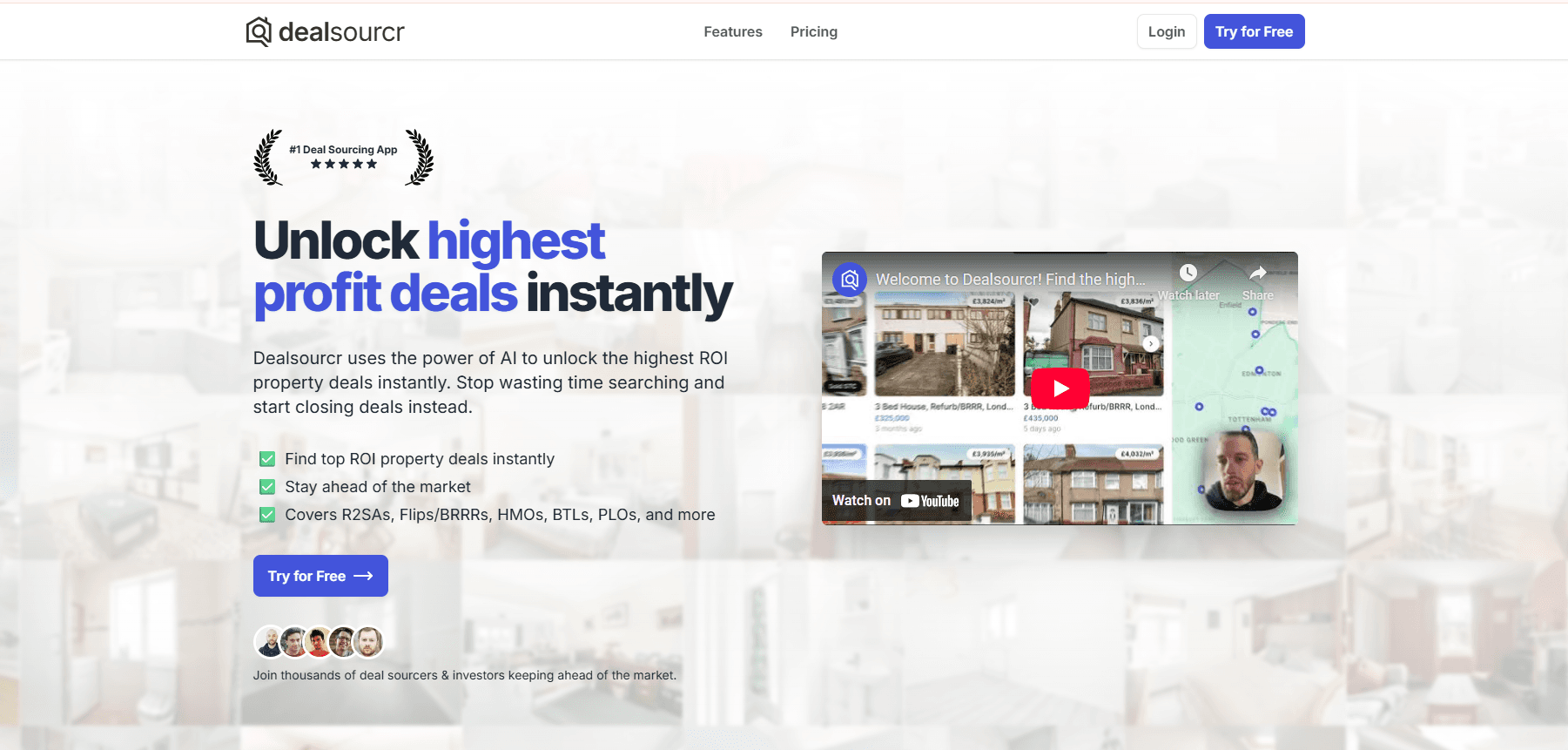Click the Watch later clock icon
The image size is (1568, 750).
pos(1188,274)
